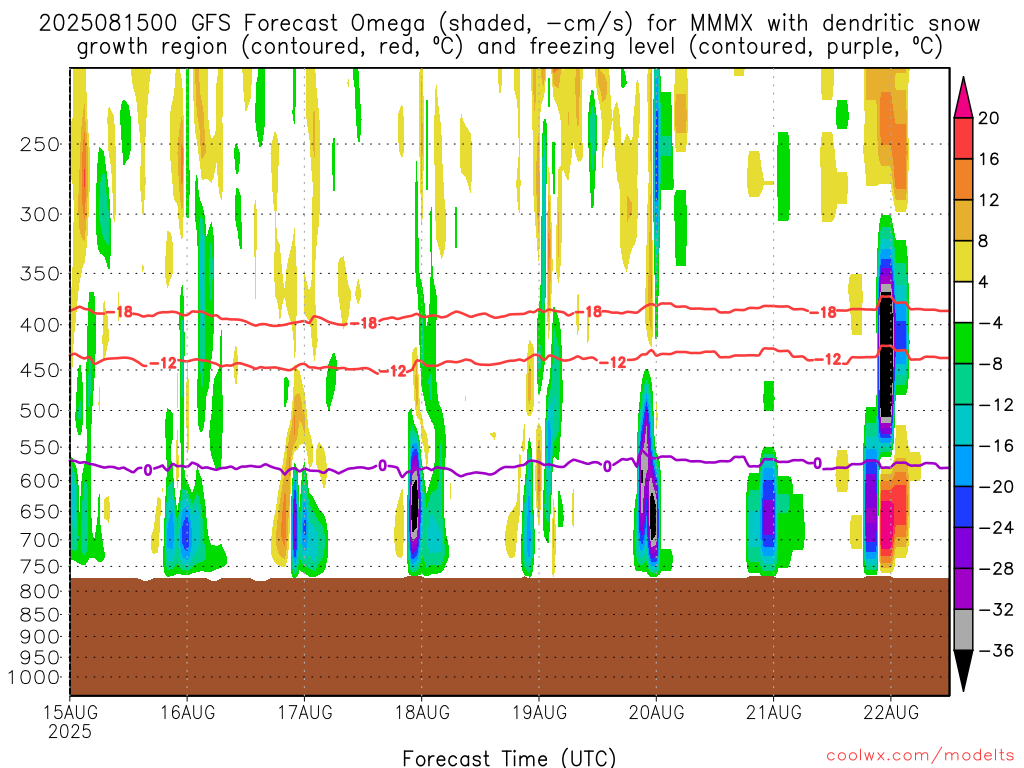Click the purple 0 freezing label near 16AUG
1024x768 pixels.
[148, 470]
